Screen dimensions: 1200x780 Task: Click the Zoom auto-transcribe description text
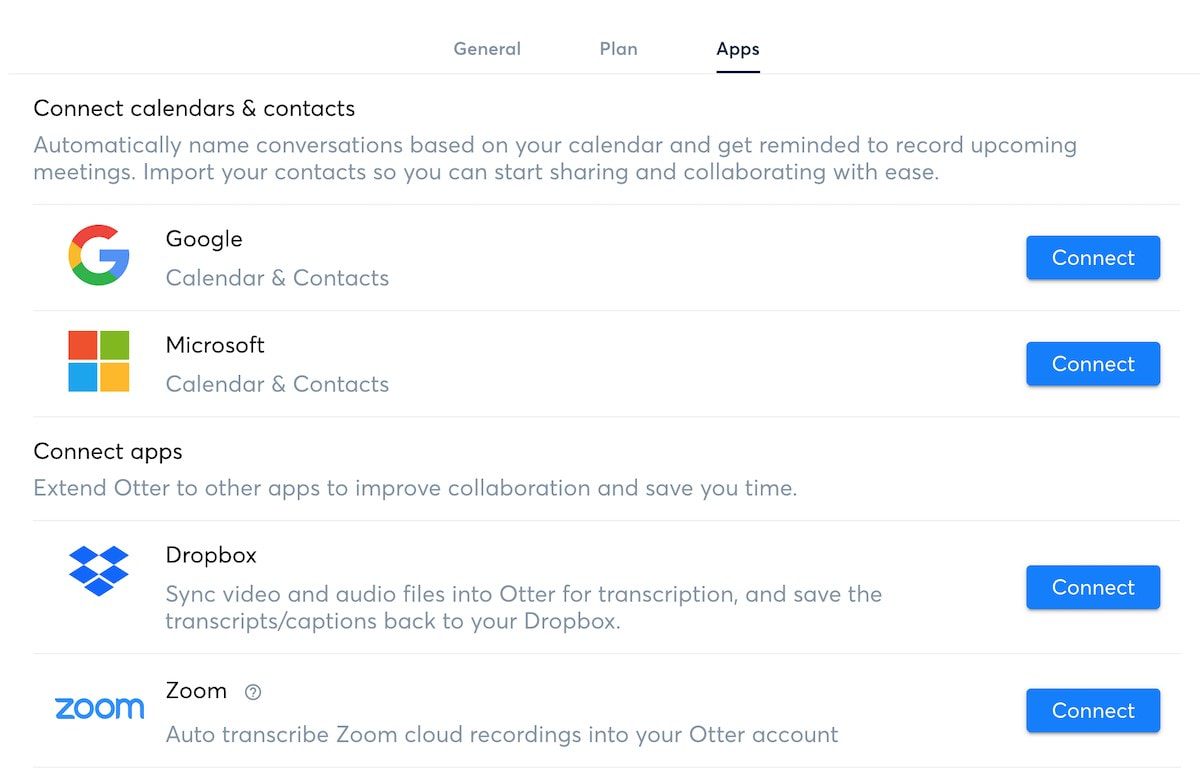pos(501,734)
